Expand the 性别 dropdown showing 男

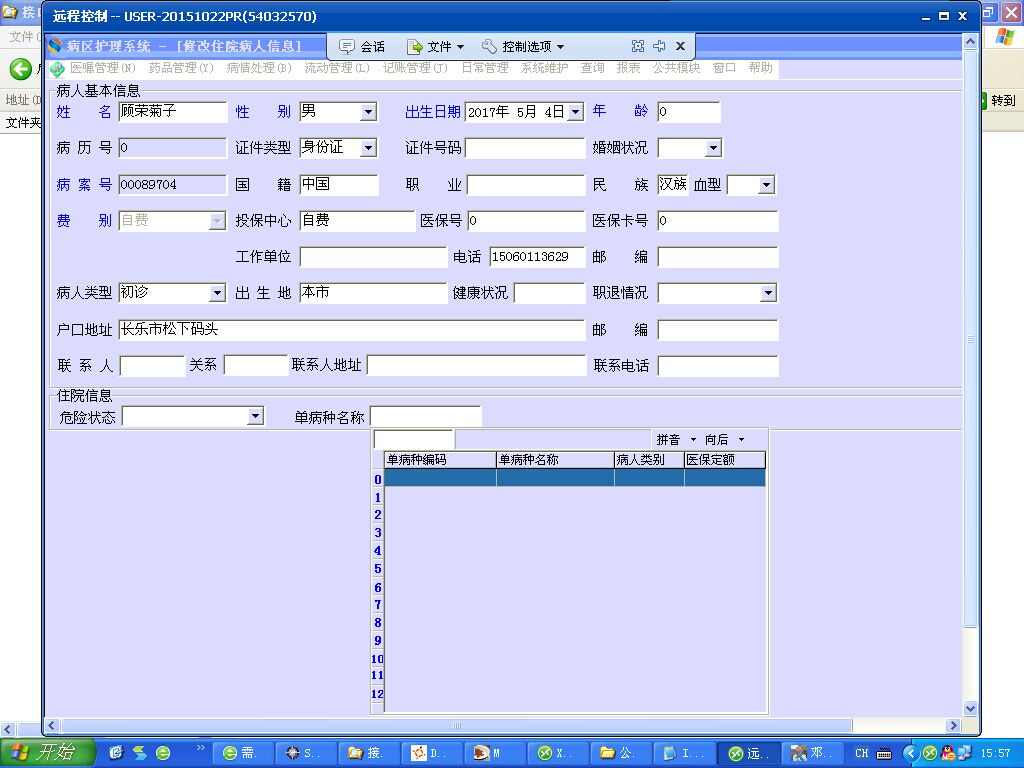[x=368, y=112]
